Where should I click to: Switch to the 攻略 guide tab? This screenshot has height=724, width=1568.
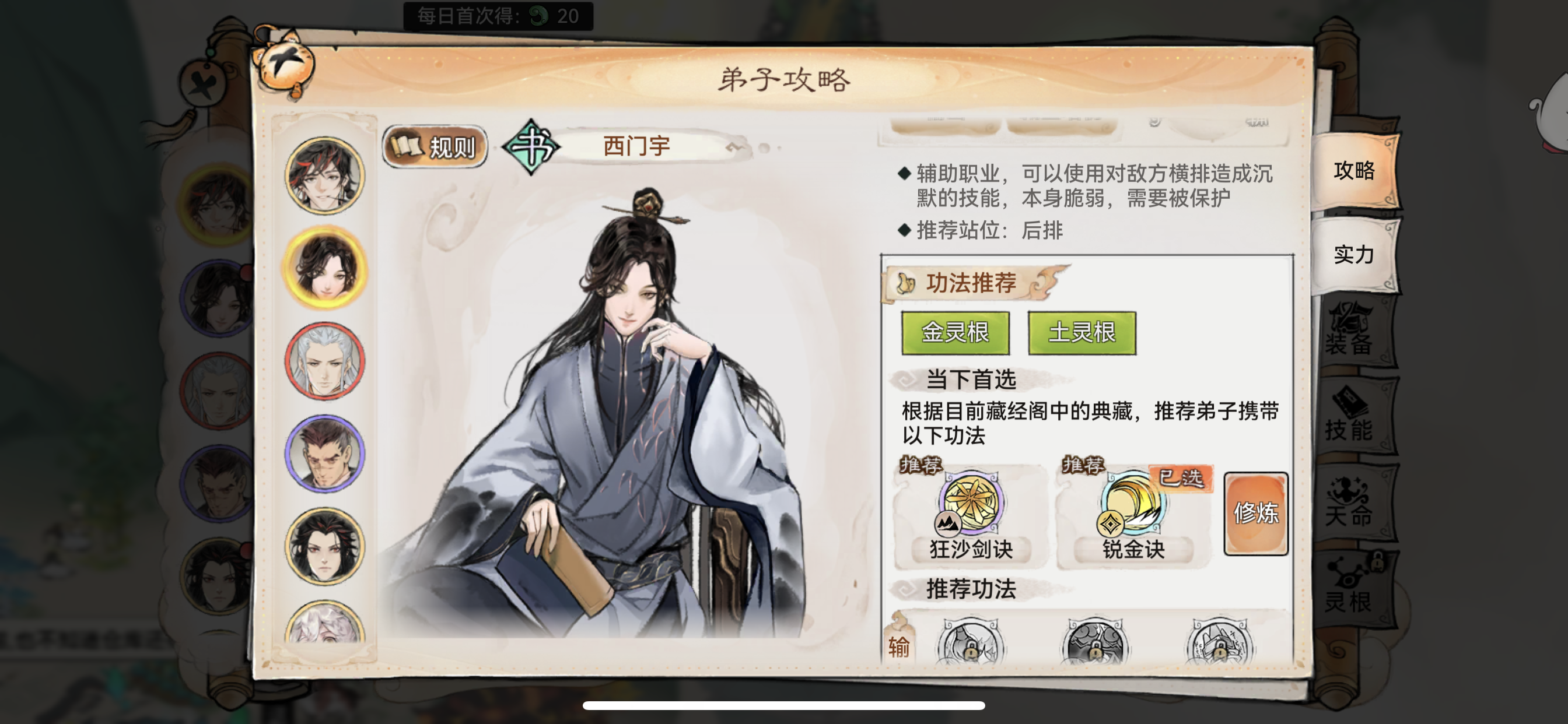[1354, 171]
